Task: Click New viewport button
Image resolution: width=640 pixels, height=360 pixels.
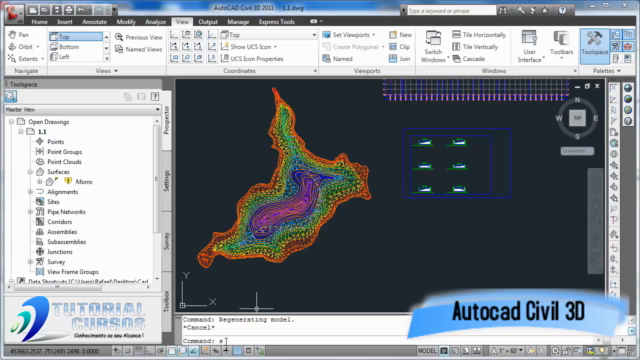Action: pos(400,35)
